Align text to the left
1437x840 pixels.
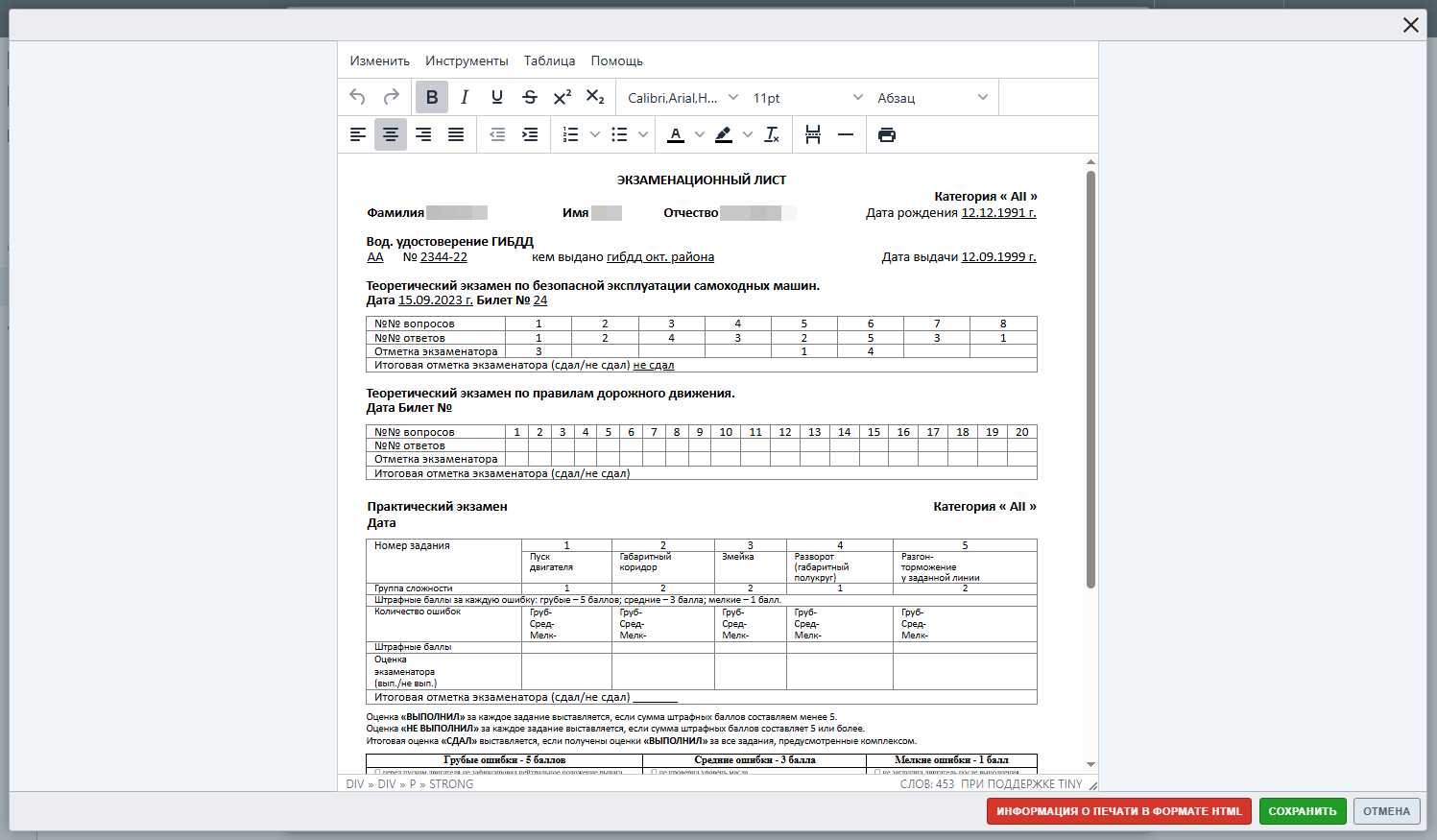point(358,134)
